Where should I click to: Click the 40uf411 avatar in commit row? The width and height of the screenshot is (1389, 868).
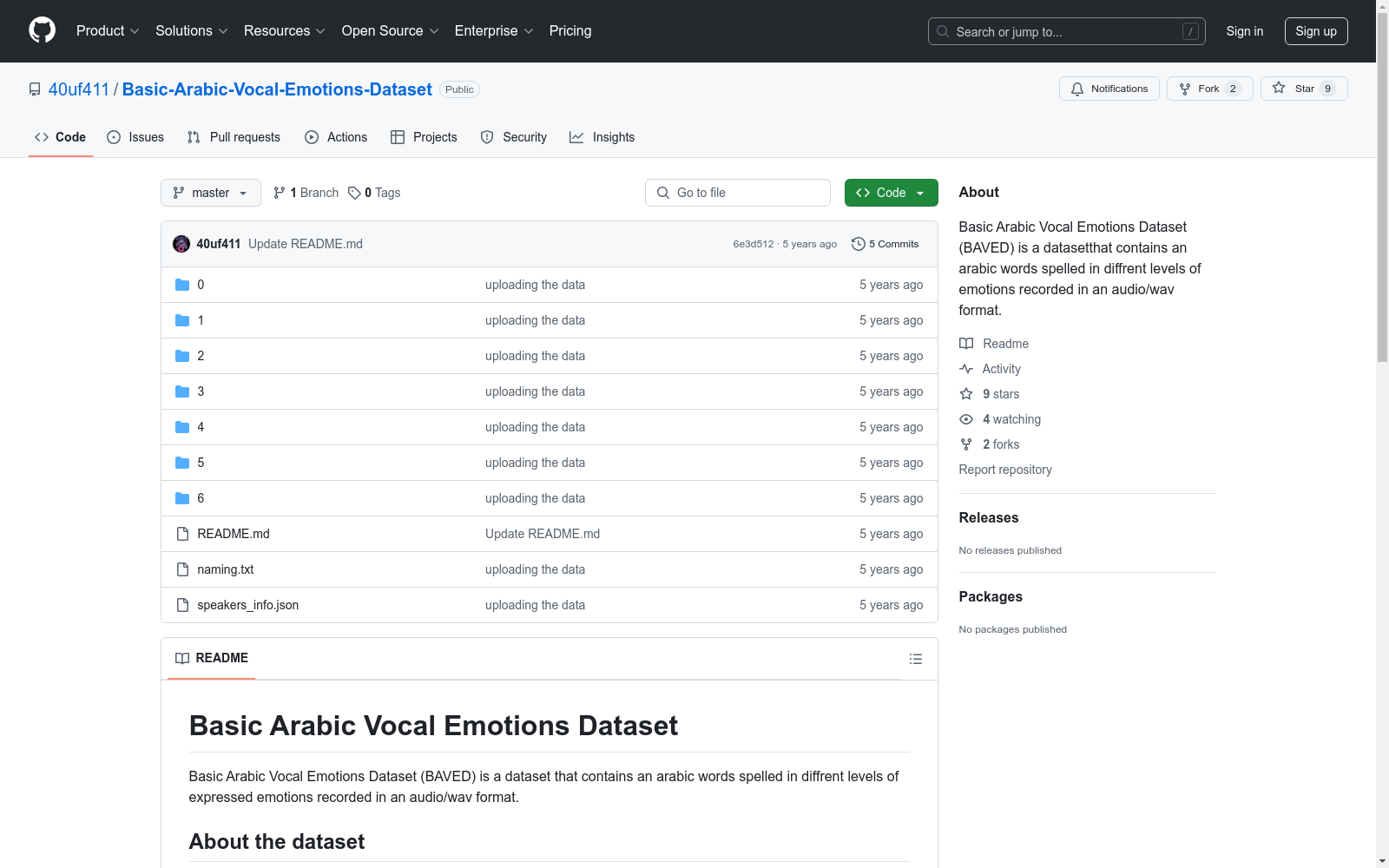(x=181, y=244)
